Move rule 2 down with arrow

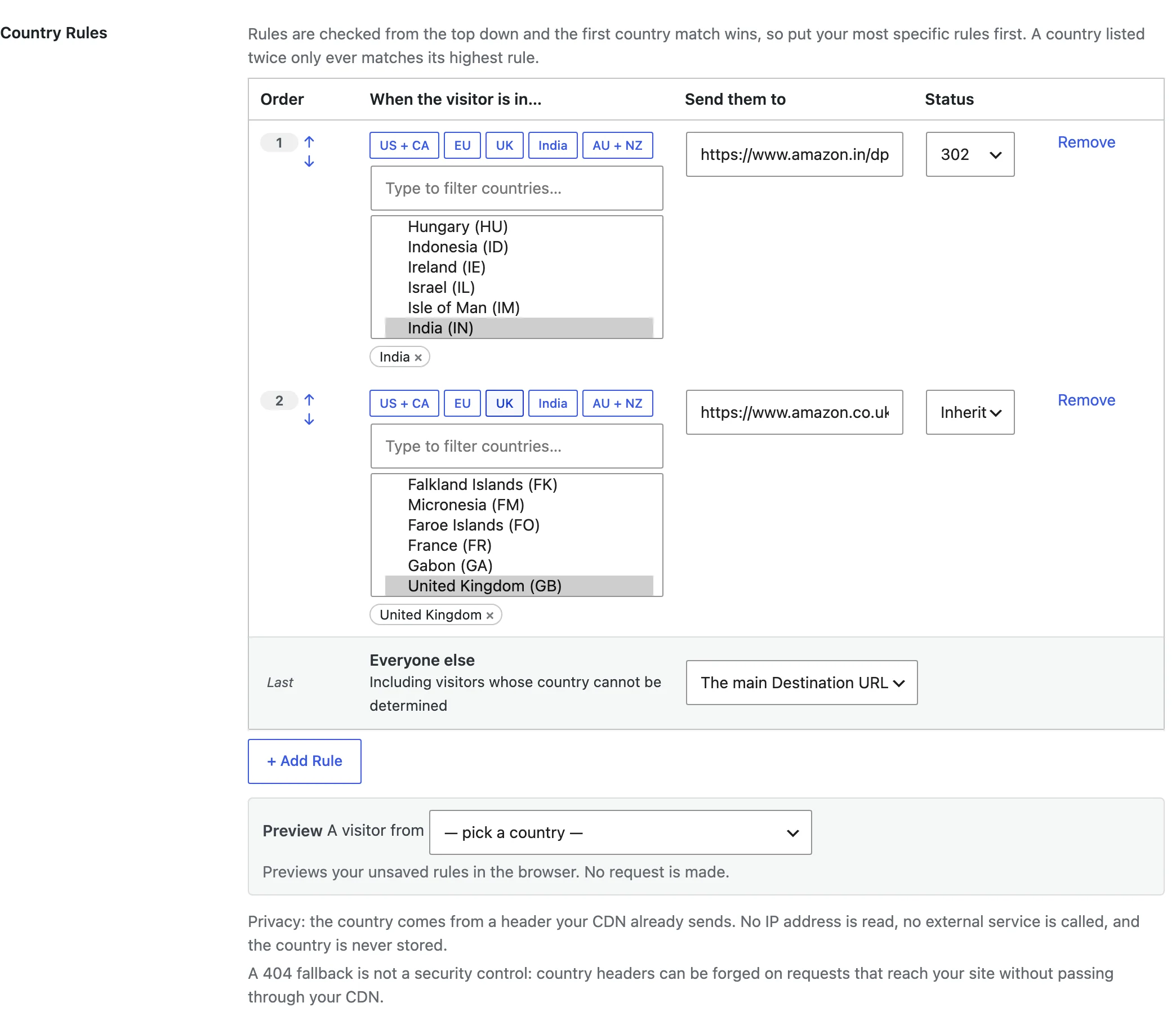pos(309,420)
